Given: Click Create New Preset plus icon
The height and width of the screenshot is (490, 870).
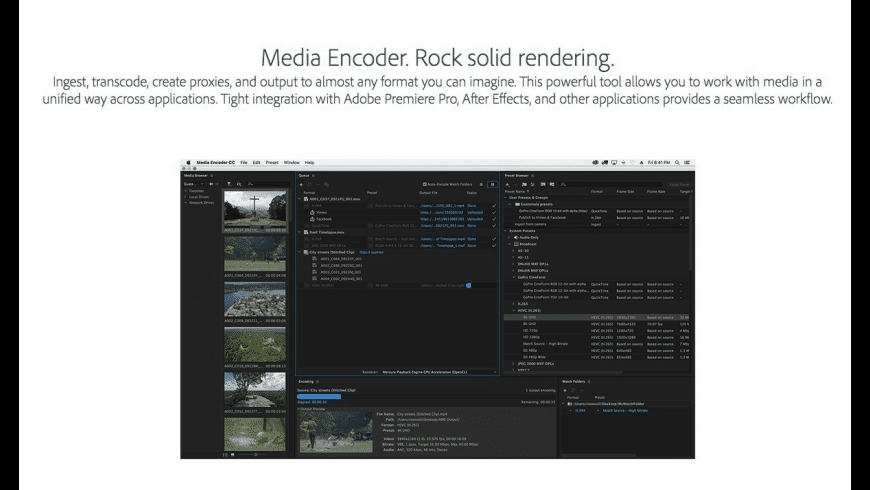Looking at the screenshot, I should click(507, 184).
